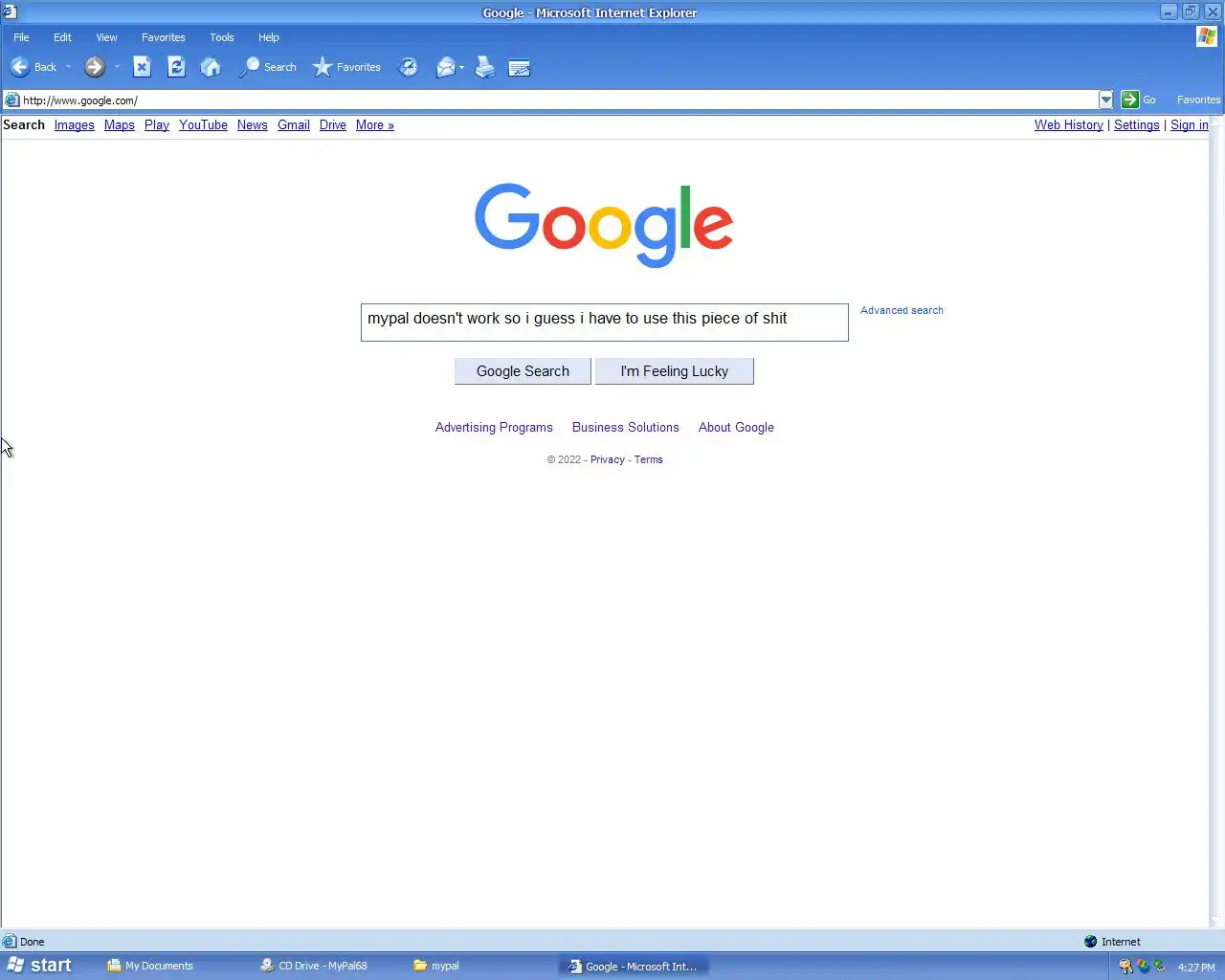Image resolution: width=1225 pixels, height=980 pixels.
Task: Click the Print icon in toolbar
Action: (485, 67)
